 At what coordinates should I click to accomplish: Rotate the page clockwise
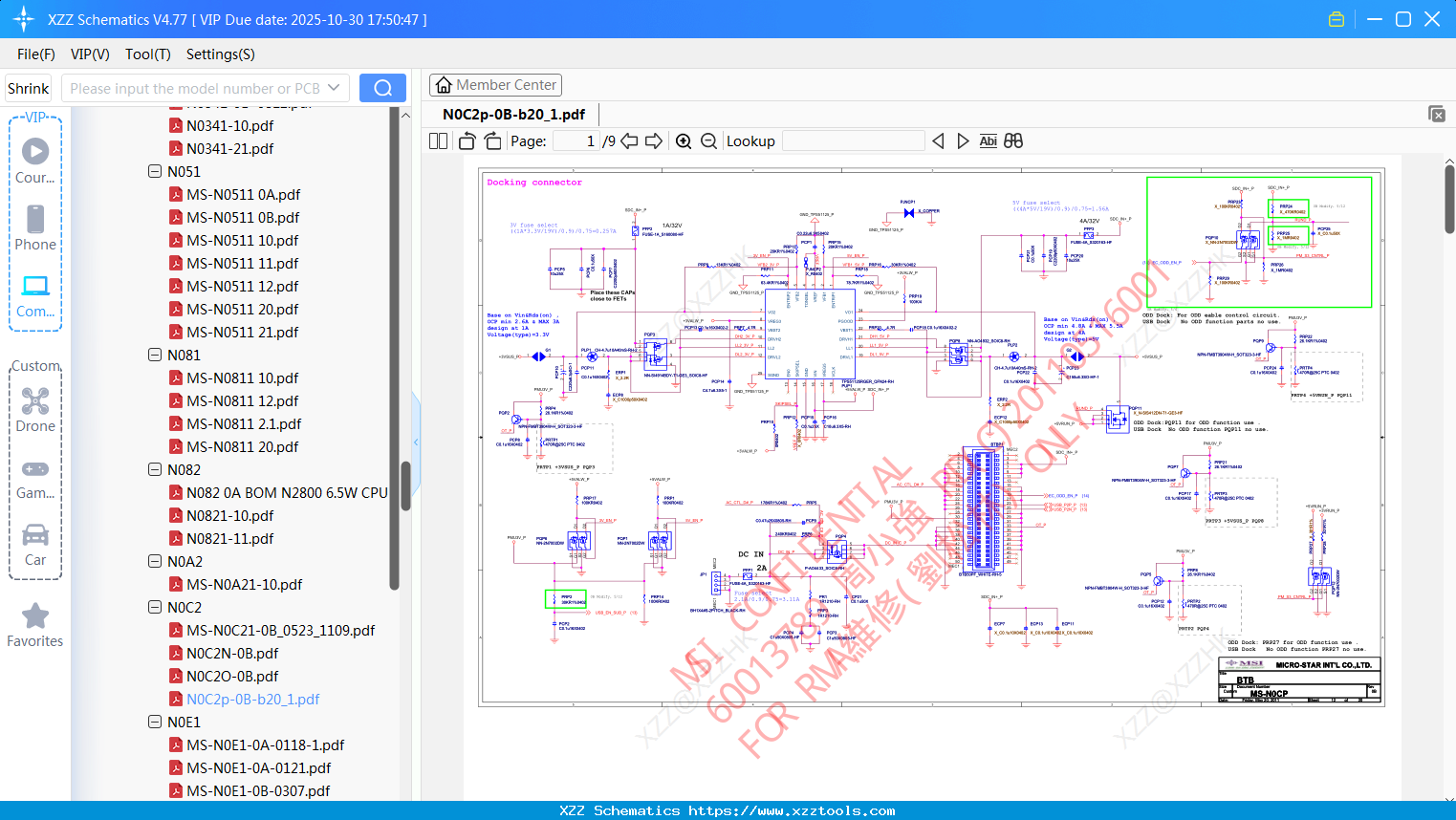point(492,140)
